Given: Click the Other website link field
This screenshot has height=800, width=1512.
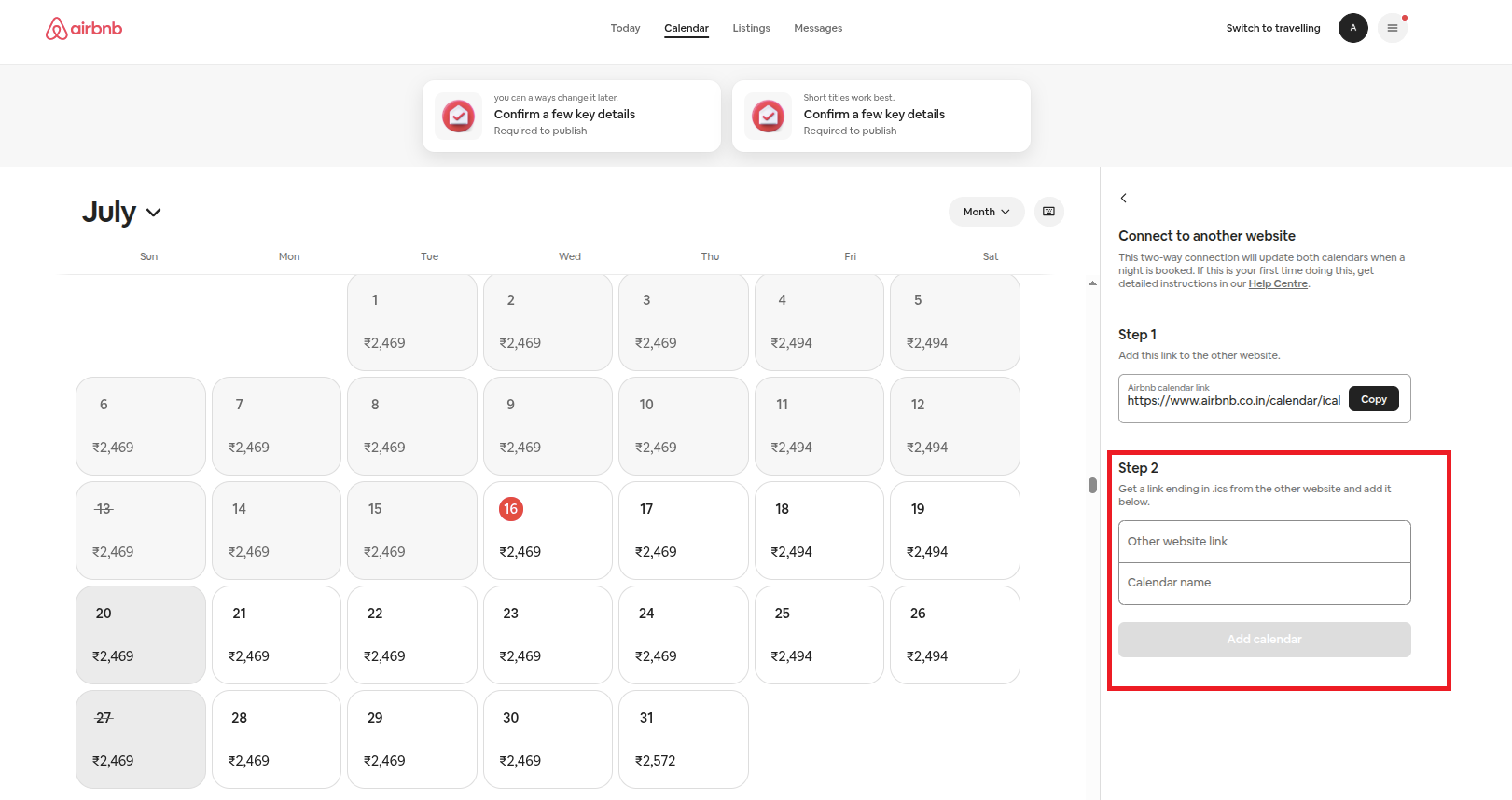Looking at the screenshot, I should coord(1264,542).
